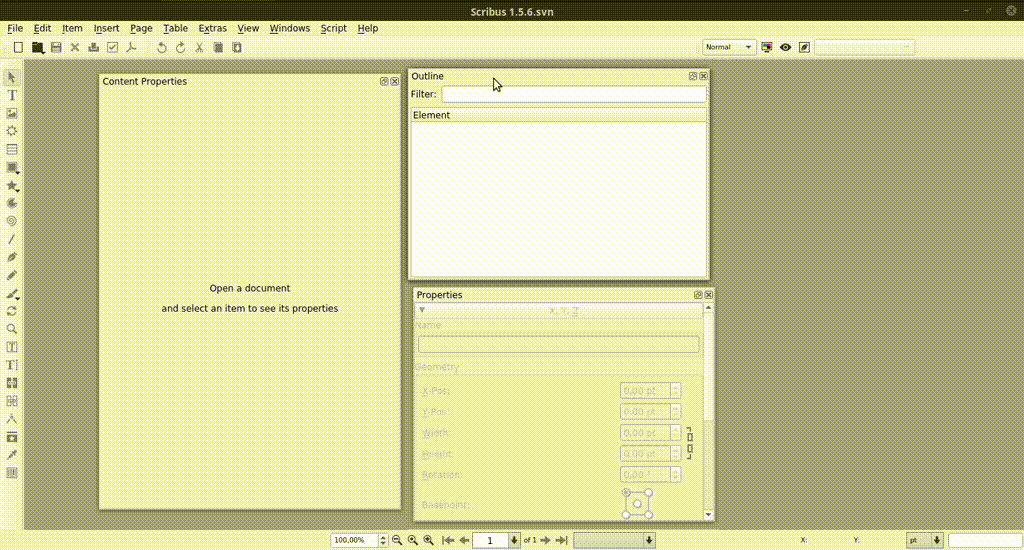The height and width of the screenshot is (550, 1024).
Task: Select the Eye Dropper tool
Action: [12, 455]
